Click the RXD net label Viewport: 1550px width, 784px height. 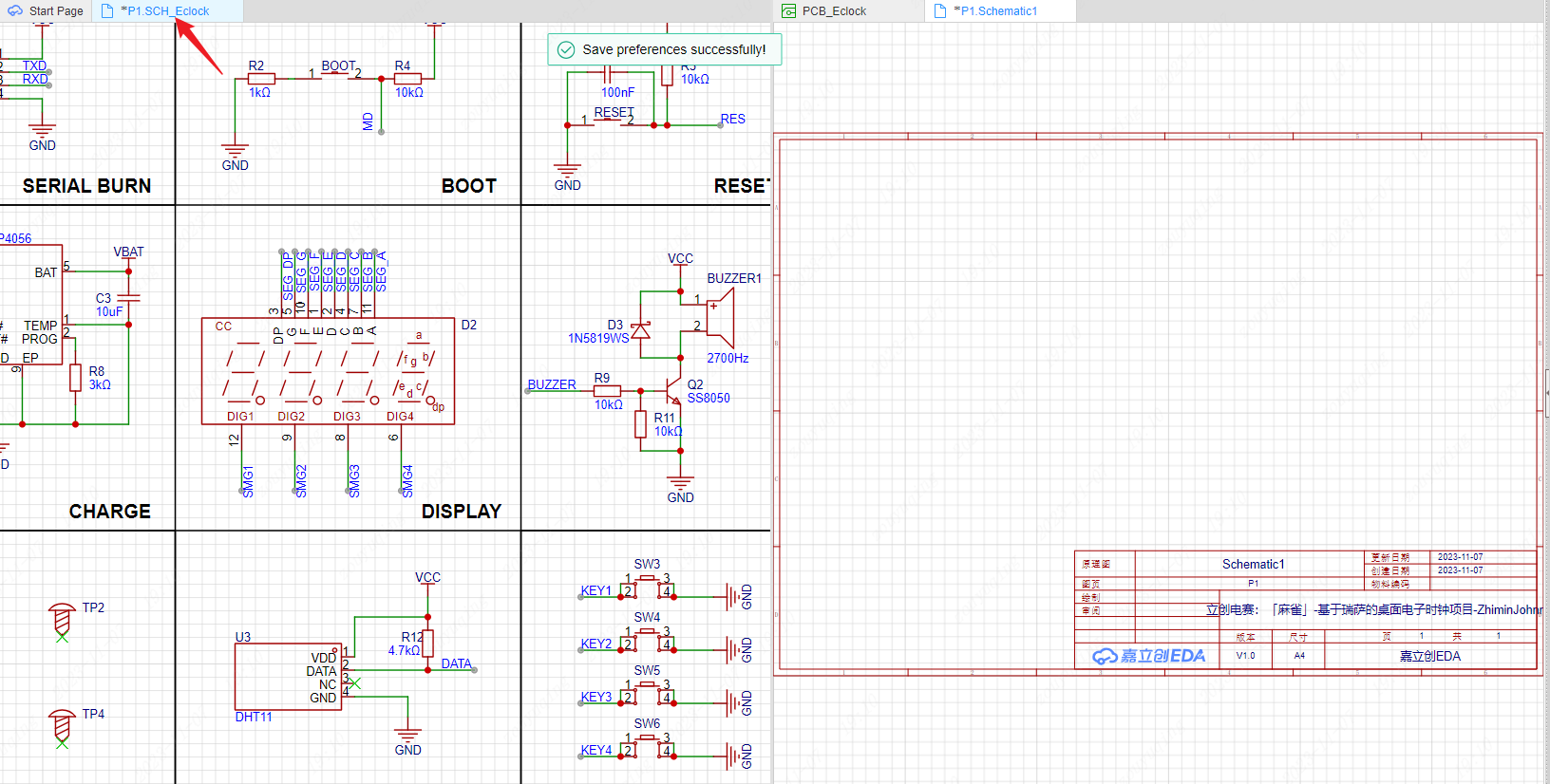coord(35,79)
